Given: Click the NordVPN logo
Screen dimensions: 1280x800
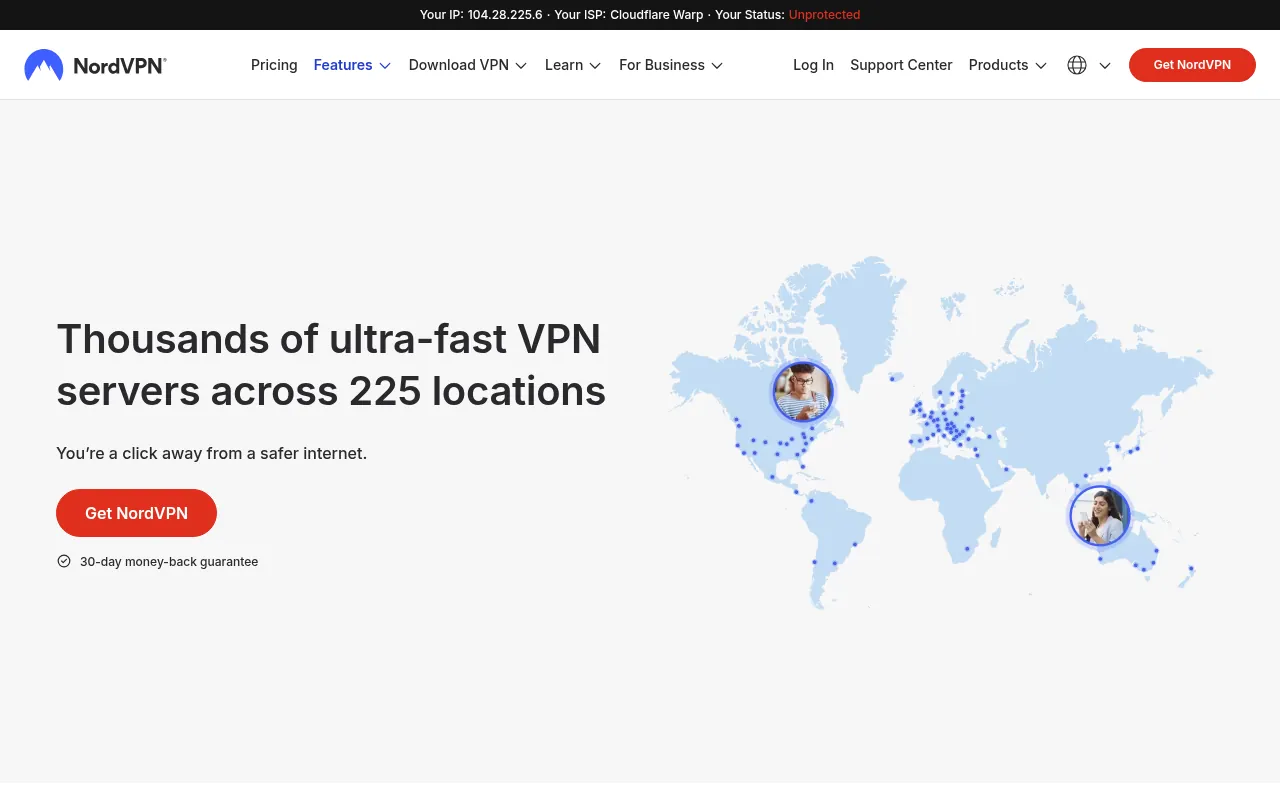Looking at the screenshot, I should [95, 65].
